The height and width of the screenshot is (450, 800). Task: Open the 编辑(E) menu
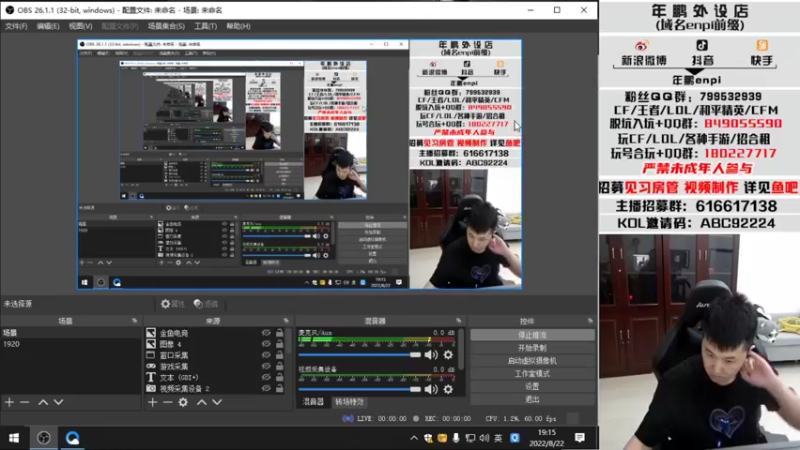48,26
